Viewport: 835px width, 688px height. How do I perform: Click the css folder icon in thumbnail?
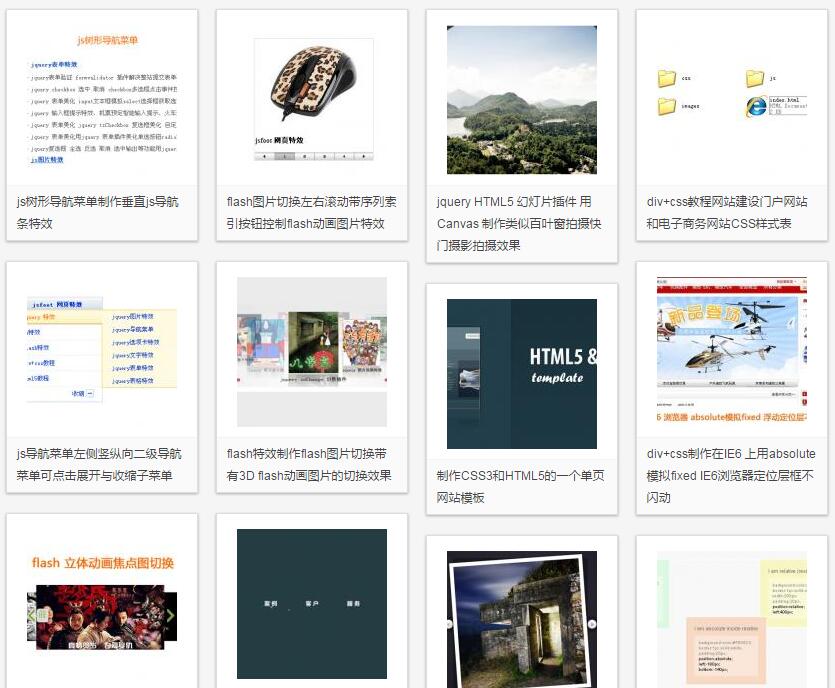(667, 79)
